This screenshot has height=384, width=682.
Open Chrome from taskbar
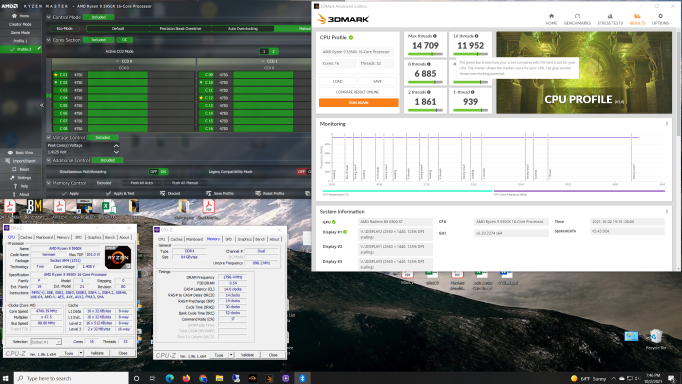tap(203, 378)
